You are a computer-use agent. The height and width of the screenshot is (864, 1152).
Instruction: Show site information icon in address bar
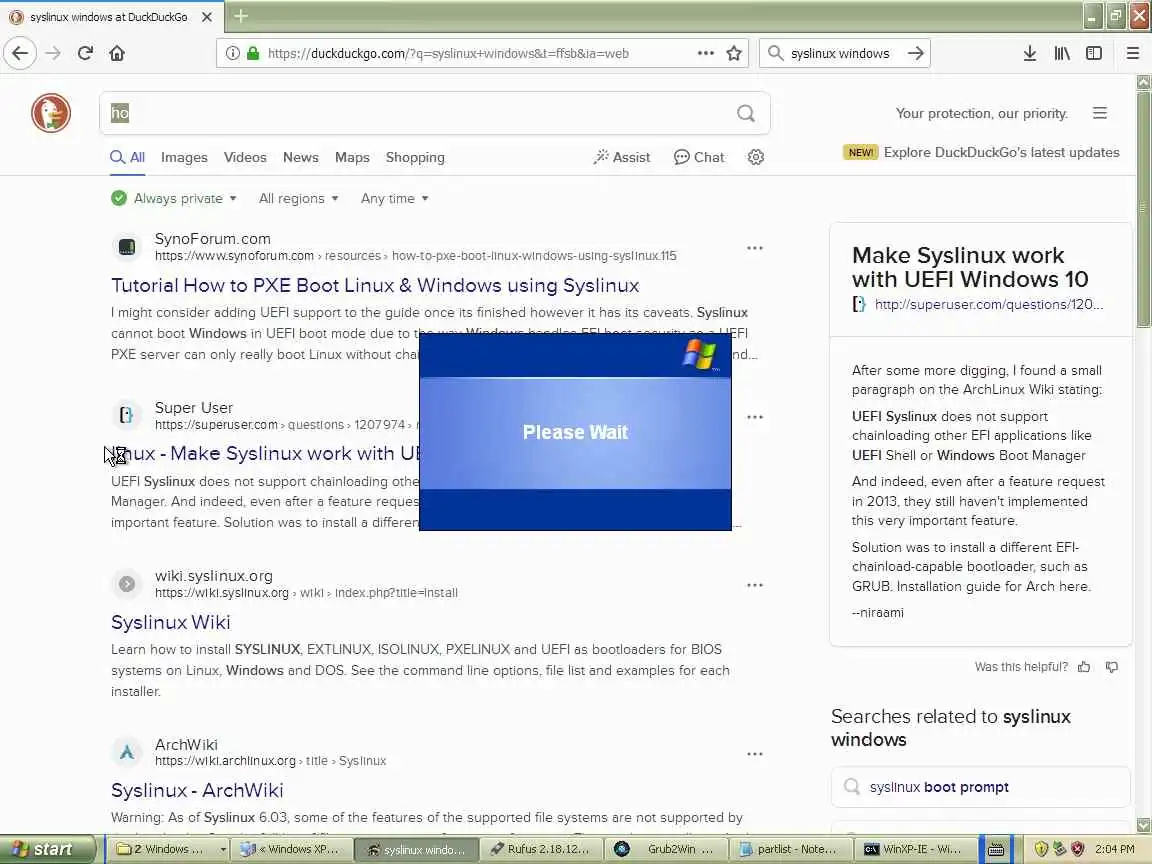pyautogui.click(x=233, y=53)
